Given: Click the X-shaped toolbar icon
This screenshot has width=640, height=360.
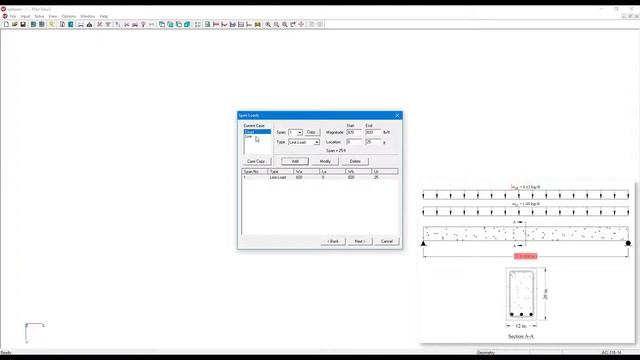Looking at the screenshot, I should tap(99, 24).
